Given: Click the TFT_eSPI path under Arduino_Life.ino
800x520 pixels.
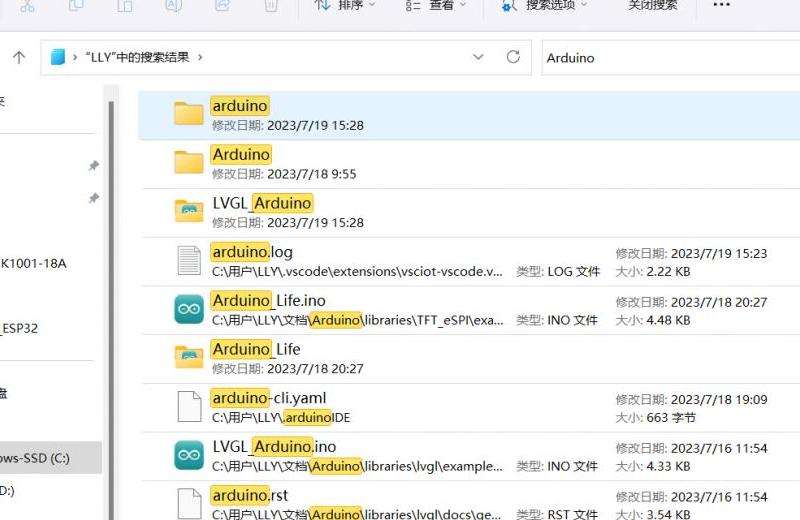Looking at the screenshot, I should [357, 320].
